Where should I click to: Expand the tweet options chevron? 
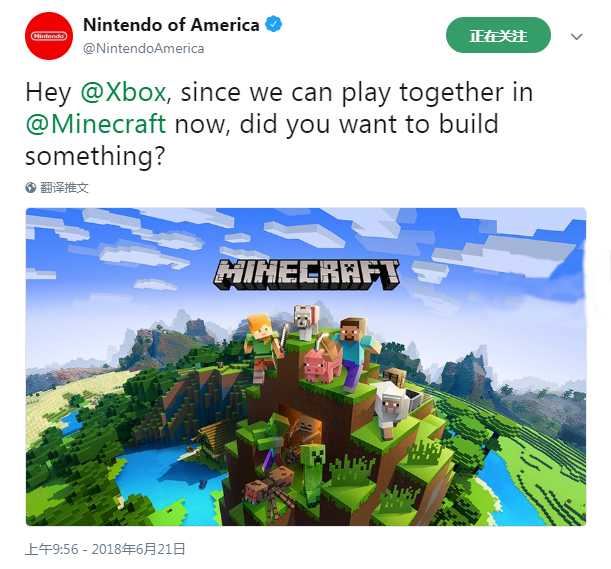[576, 37]
